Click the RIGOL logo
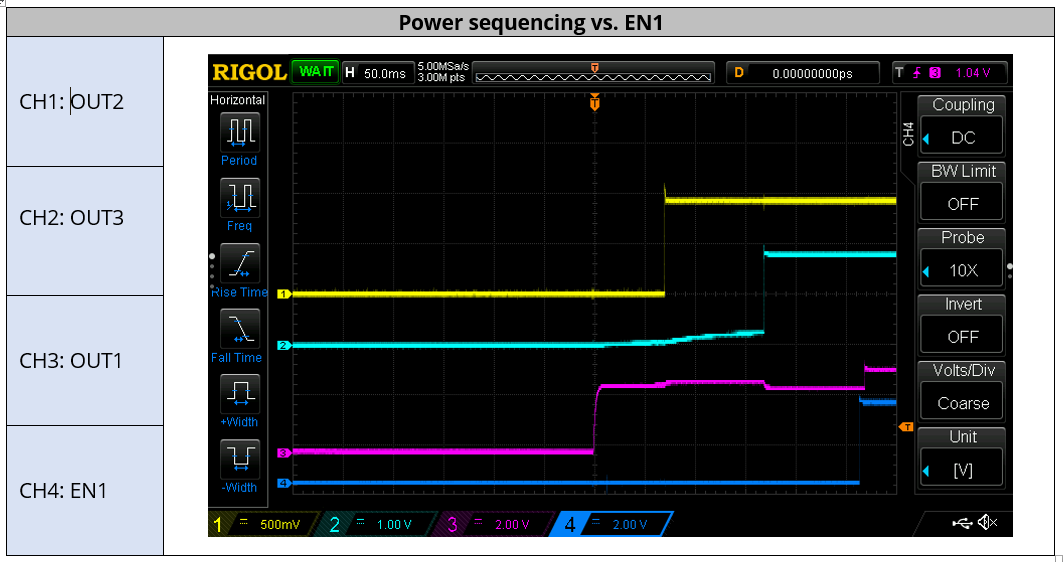 pos(249,72)
